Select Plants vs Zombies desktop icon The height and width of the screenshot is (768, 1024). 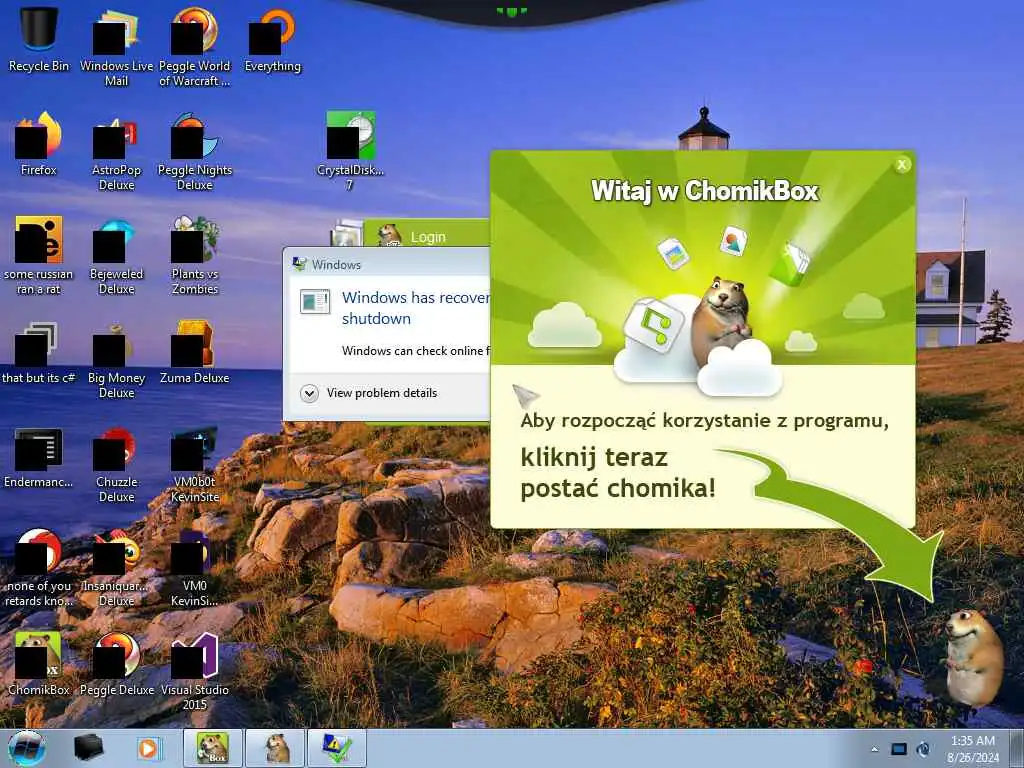point(195,255)
